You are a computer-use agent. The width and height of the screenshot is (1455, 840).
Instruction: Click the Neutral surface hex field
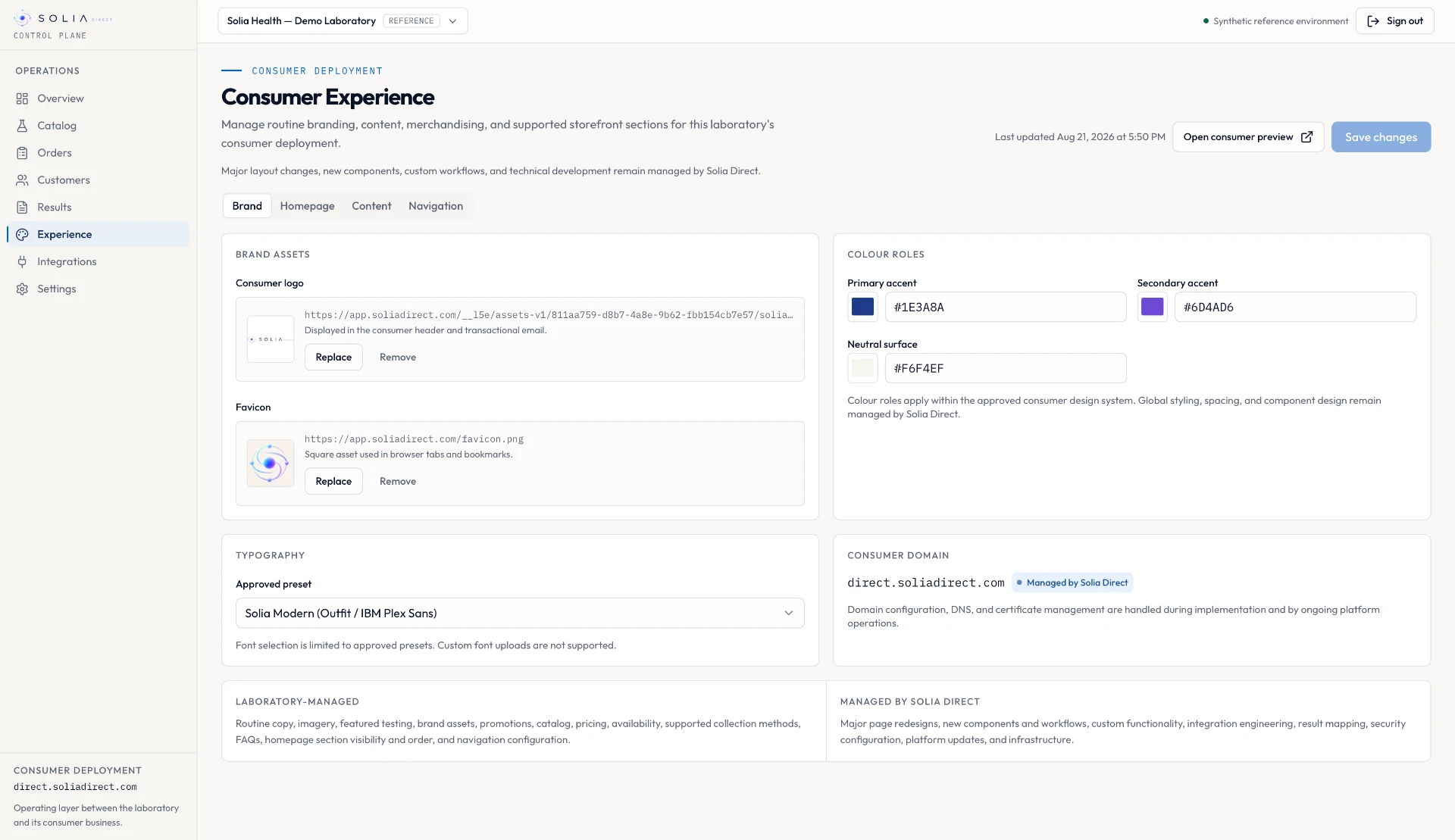point(1006,368)
